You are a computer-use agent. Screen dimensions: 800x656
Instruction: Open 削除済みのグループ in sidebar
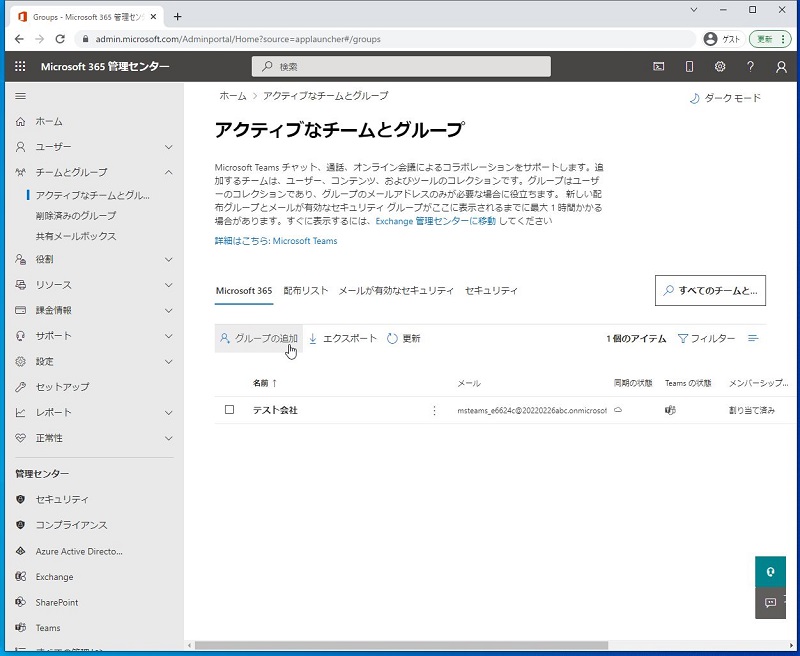click(76, 216)
